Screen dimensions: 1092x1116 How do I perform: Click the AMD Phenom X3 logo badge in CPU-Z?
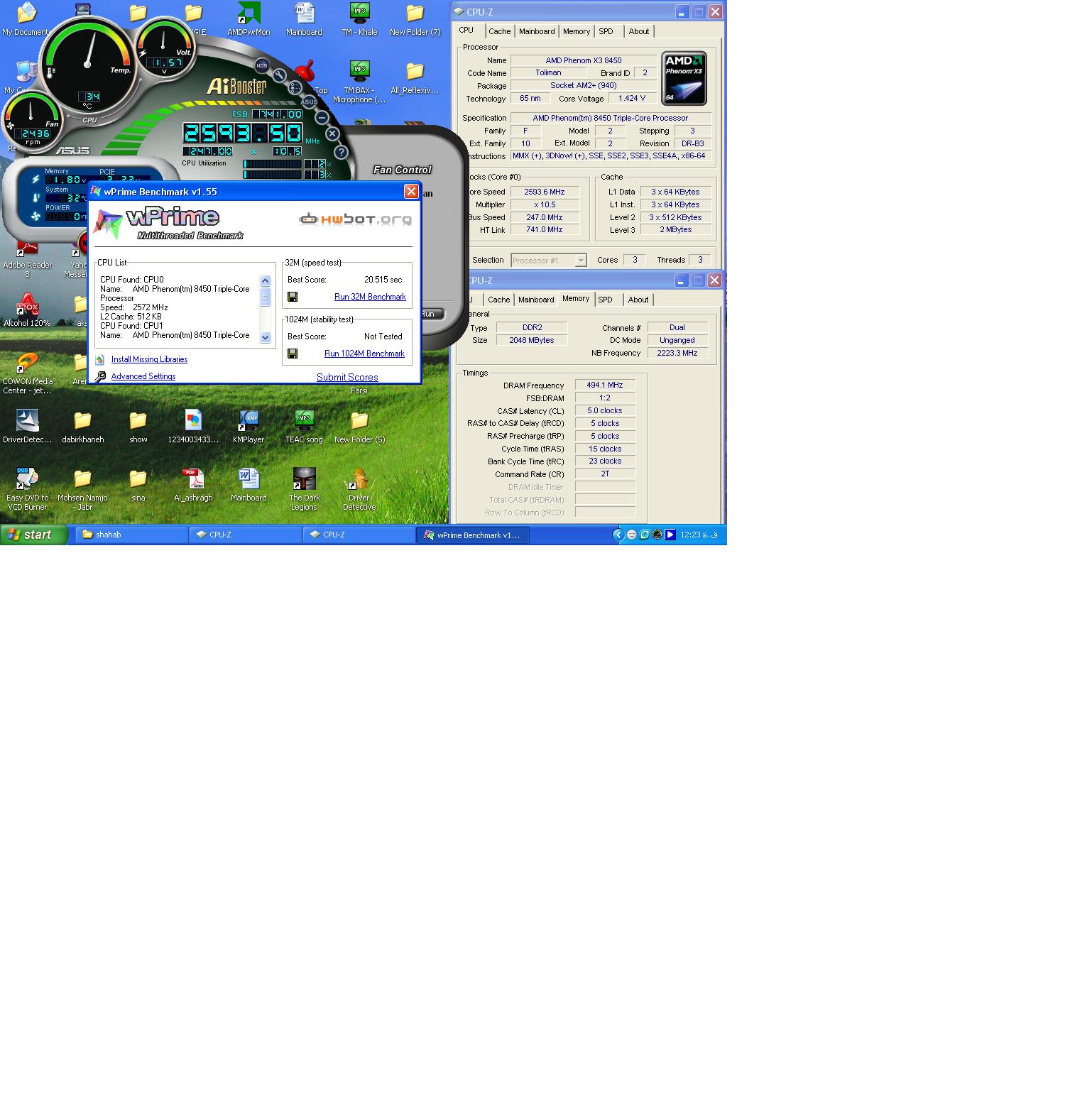click(684, 78)
